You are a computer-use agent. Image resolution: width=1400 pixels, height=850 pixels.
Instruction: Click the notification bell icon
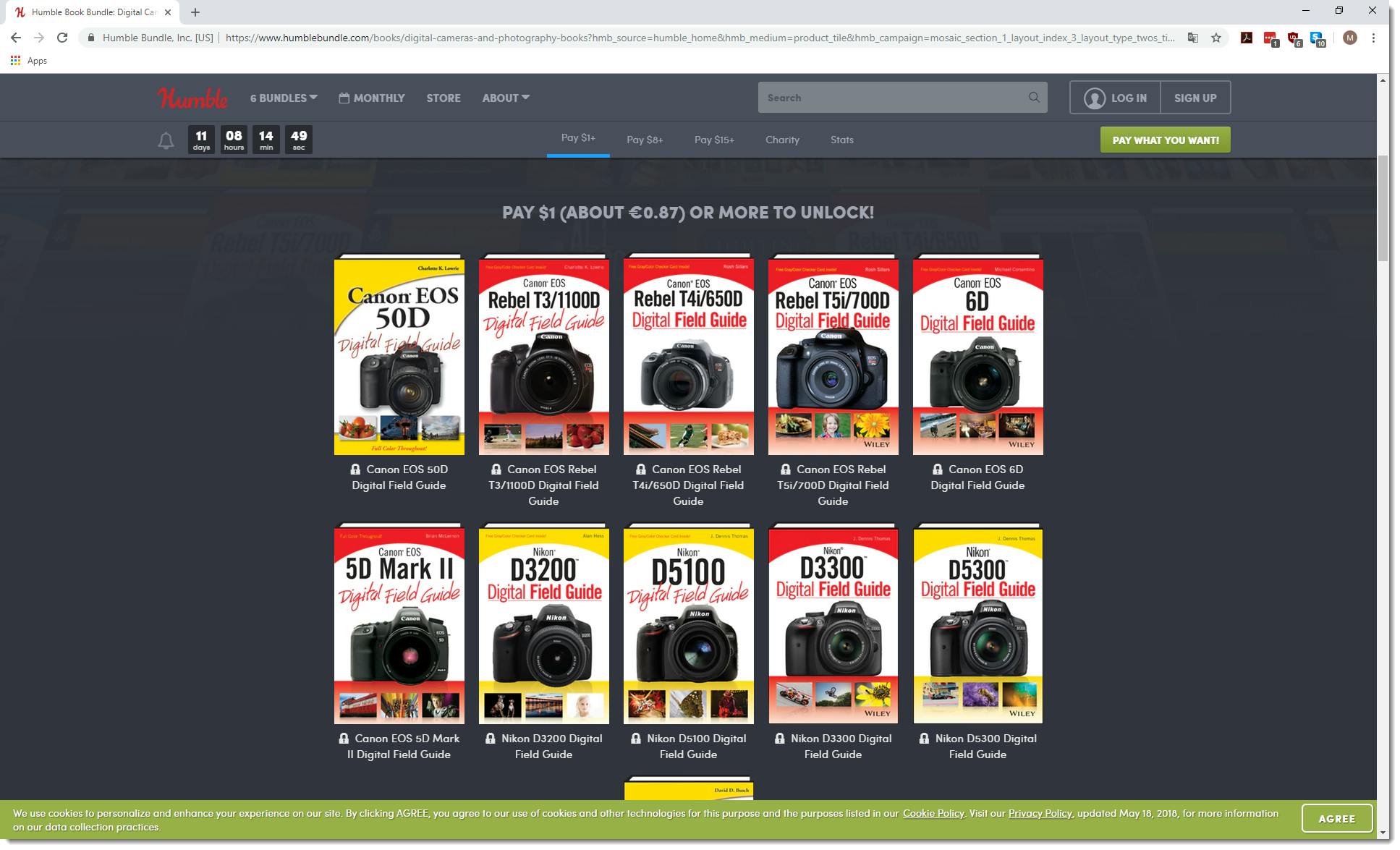click(x=166, y=140)
